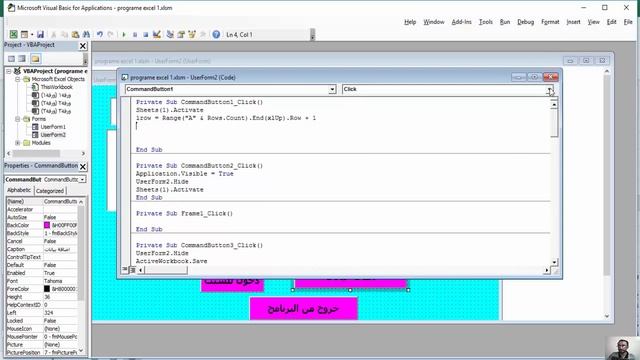Click the Project panel horizontal scrollbar
Viewport: 640px width, 360px height.
point(36,154)
